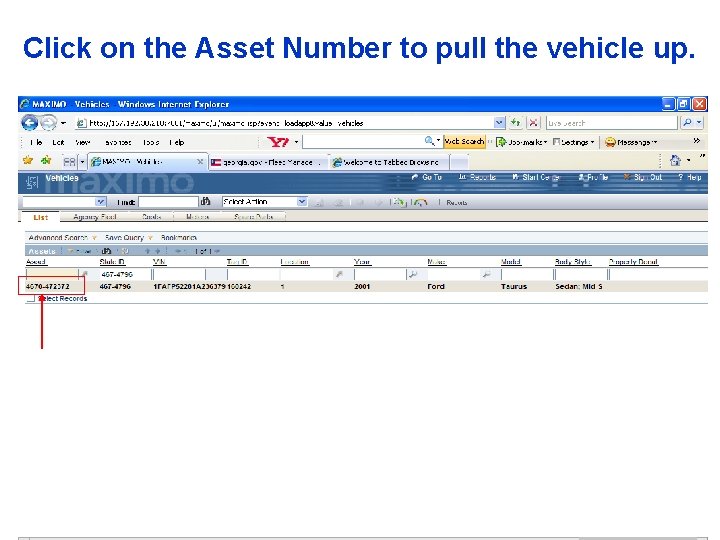Click the assets table binoculars filter icon

[106, 251]
